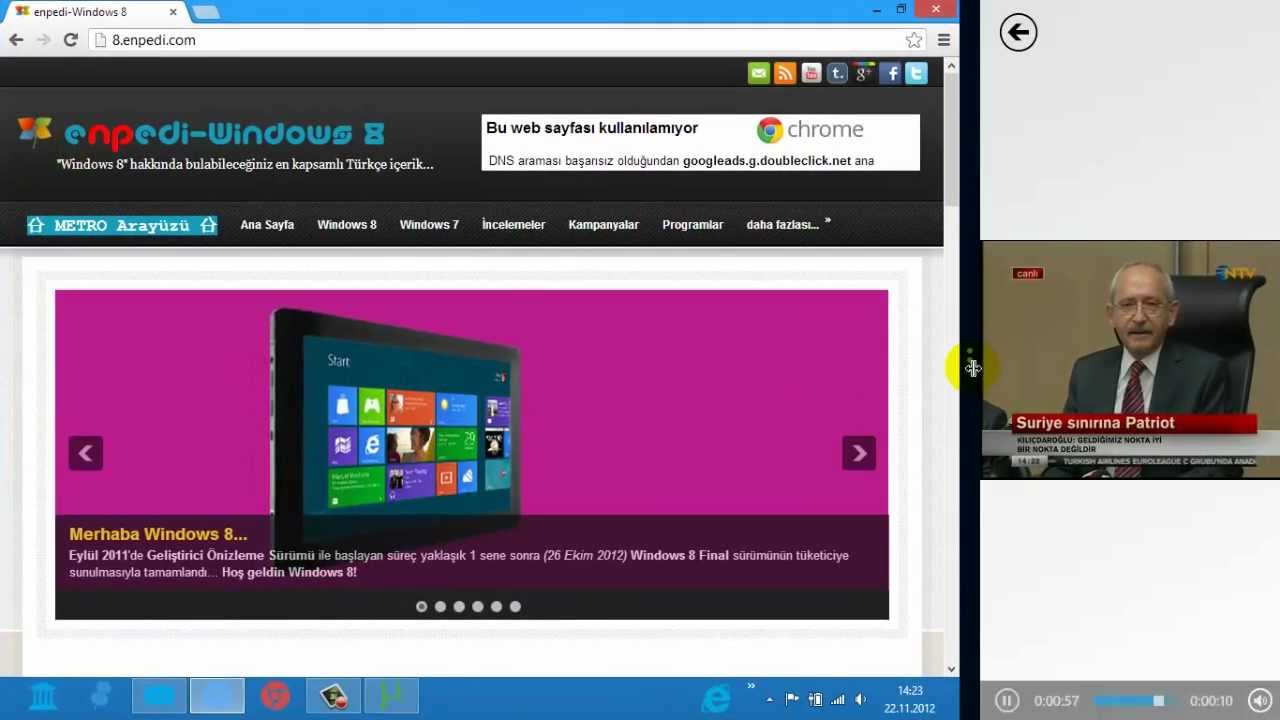Select the fourth slider pagination dot
1280x720 pixels.
[x=478, y=606]
